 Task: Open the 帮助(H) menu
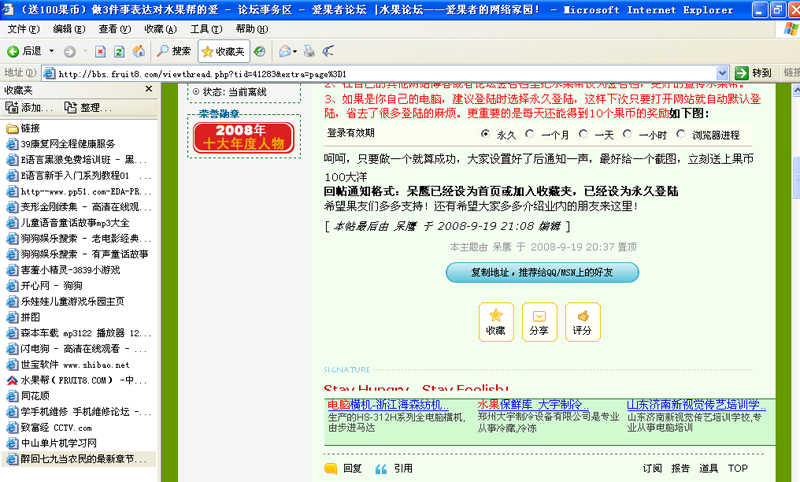[x=252, y=29]
